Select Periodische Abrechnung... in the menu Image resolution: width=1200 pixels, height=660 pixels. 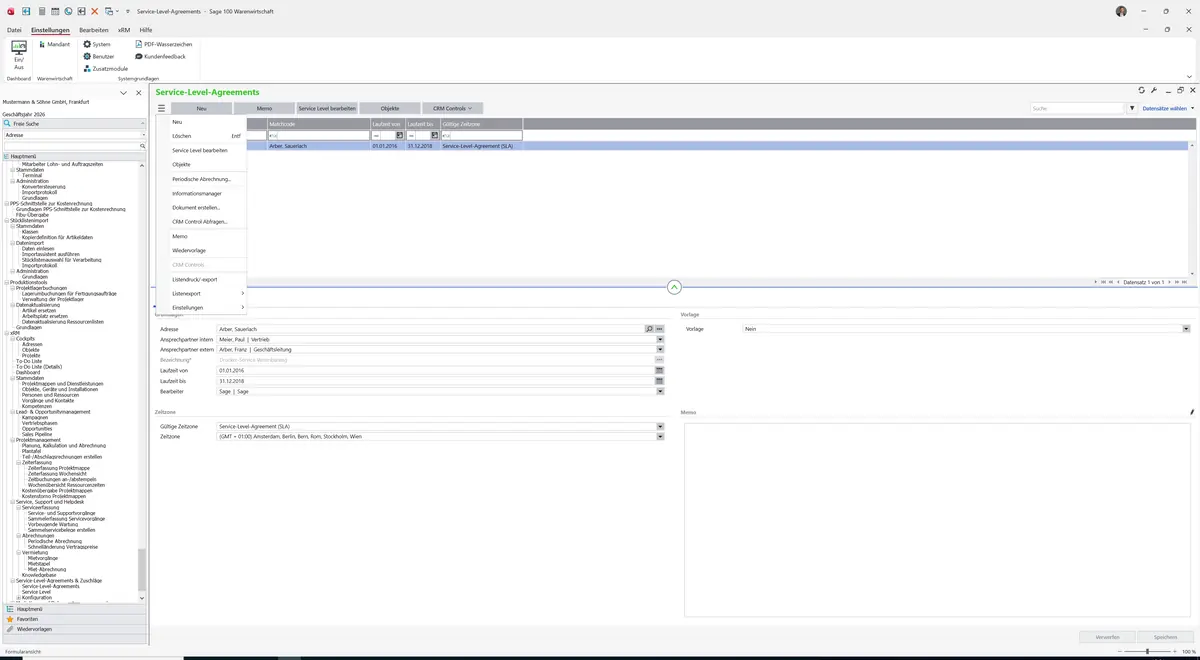click(201, 179)
